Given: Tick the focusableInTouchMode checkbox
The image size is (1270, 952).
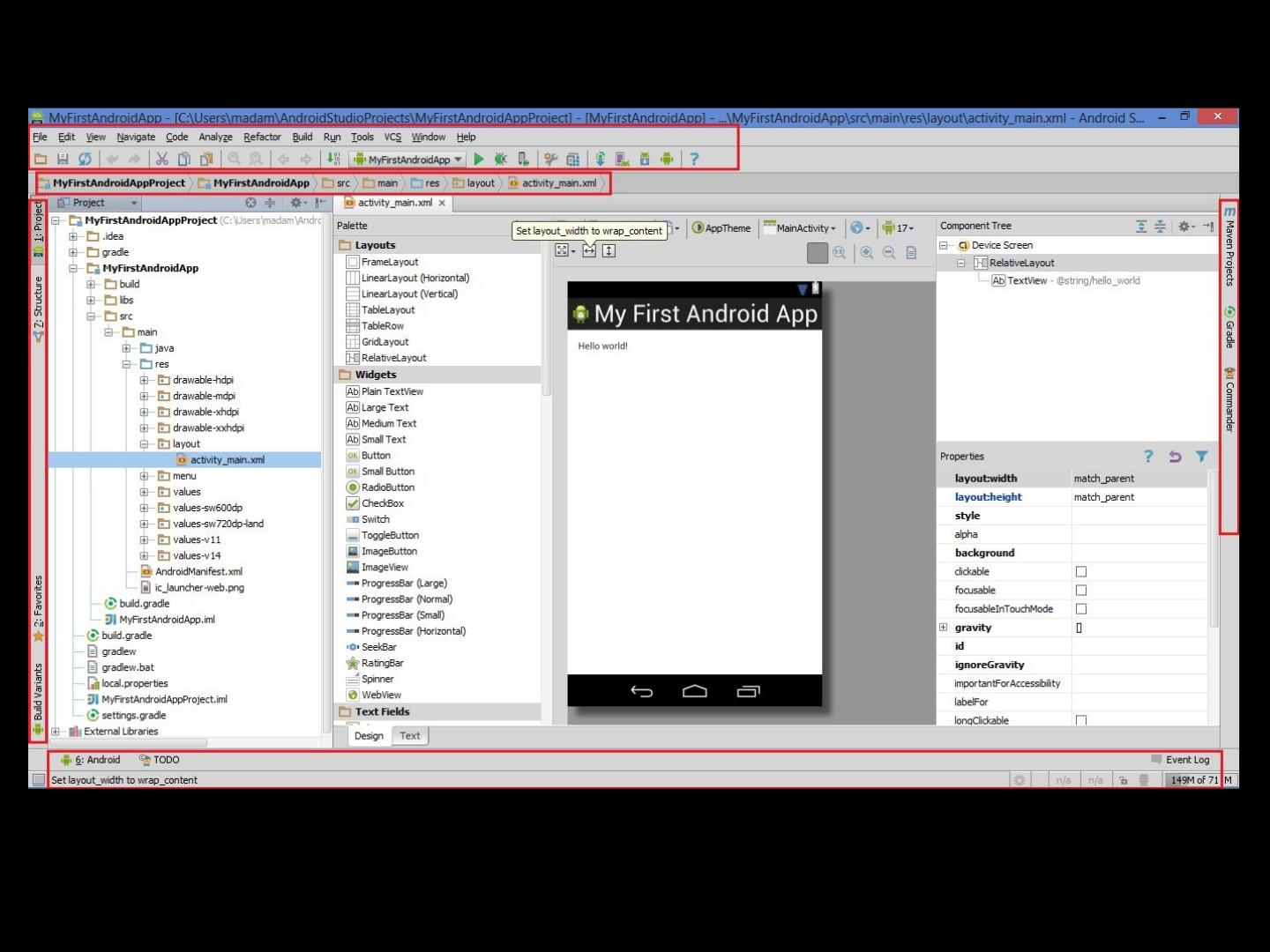Looking at the screenshot, I should click(1081, 609).
